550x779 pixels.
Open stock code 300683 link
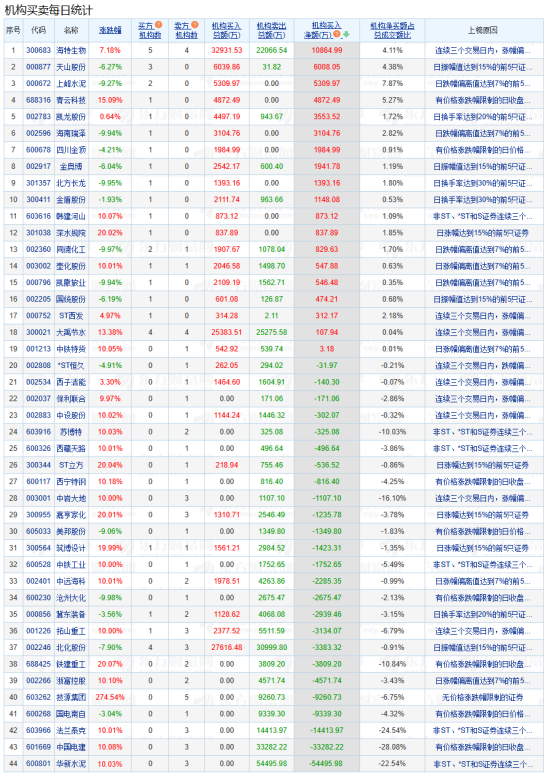(x=38, y=51)
